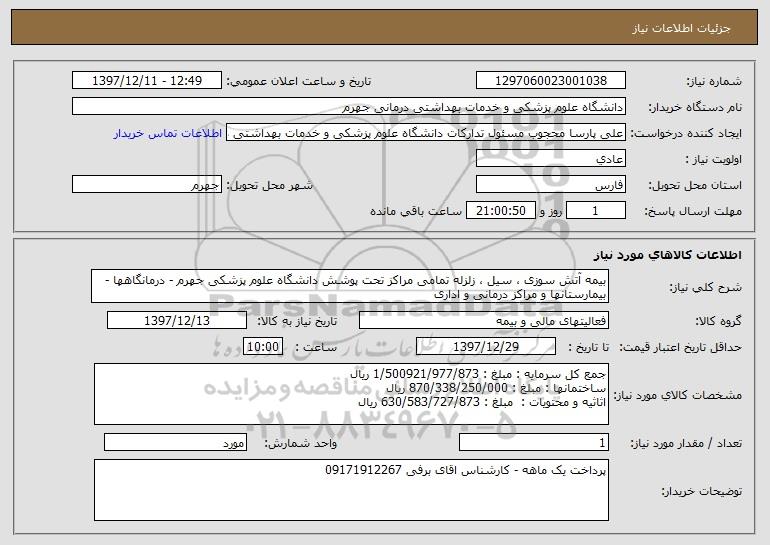Click the تعداد / مقدار مورد نیاز label
Viewport: 770px width, 545px height.
pyautogui.click(x=686, y=443)
